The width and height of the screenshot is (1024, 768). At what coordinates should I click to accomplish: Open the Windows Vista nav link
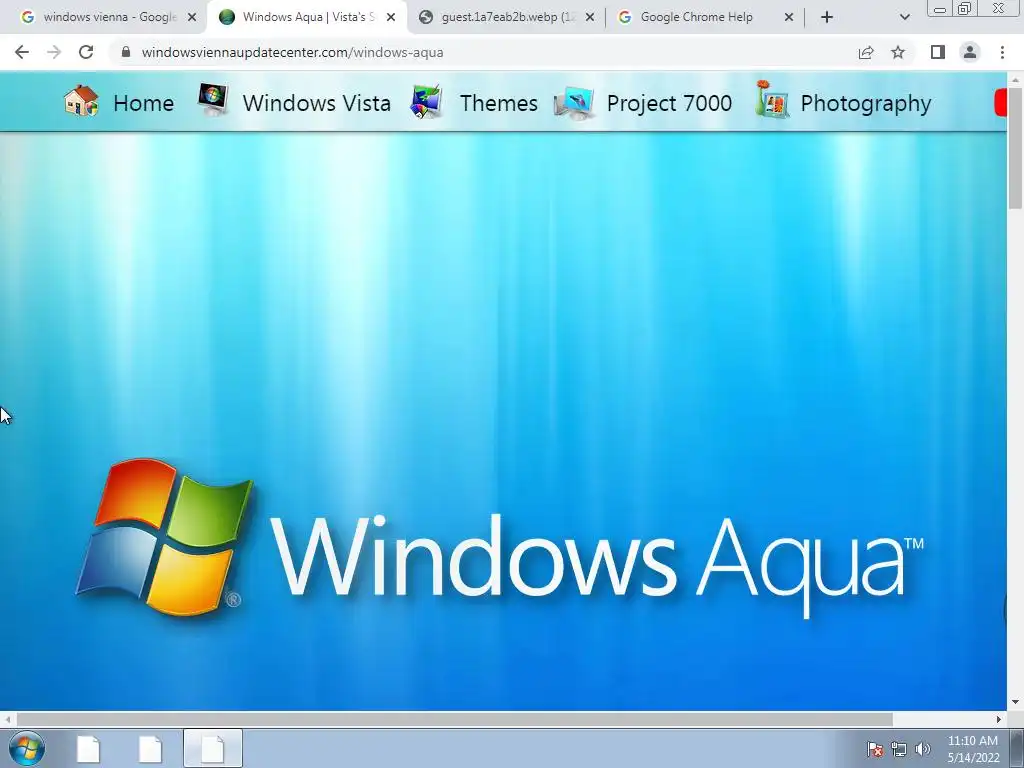317,103
